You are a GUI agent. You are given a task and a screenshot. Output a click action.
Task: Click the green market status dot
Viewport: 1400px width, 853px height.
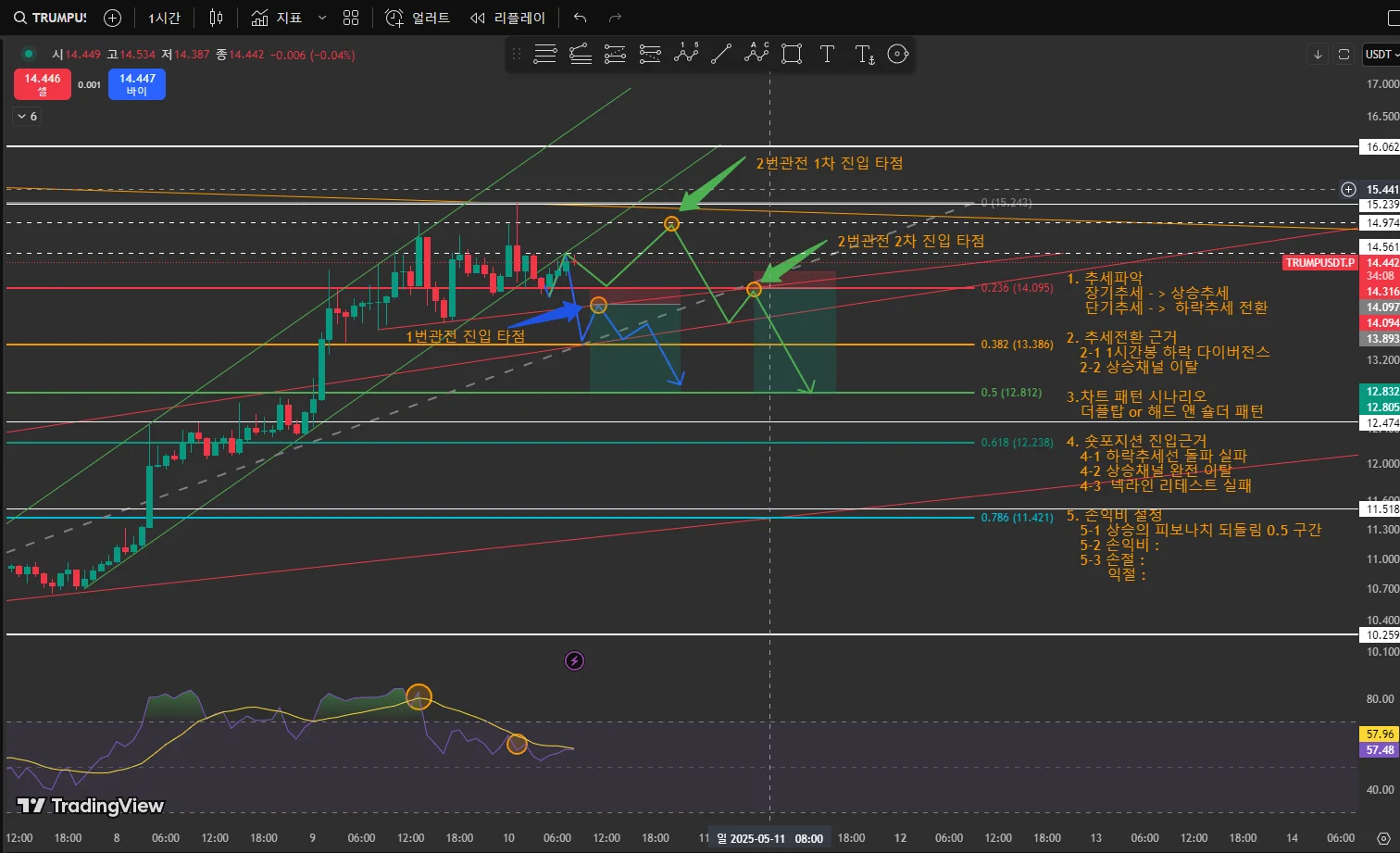click(x=30, y=55)
